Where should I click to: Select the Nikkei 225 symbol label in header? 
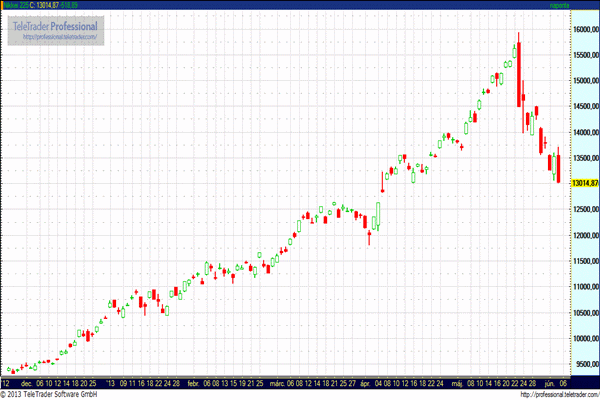16,5
